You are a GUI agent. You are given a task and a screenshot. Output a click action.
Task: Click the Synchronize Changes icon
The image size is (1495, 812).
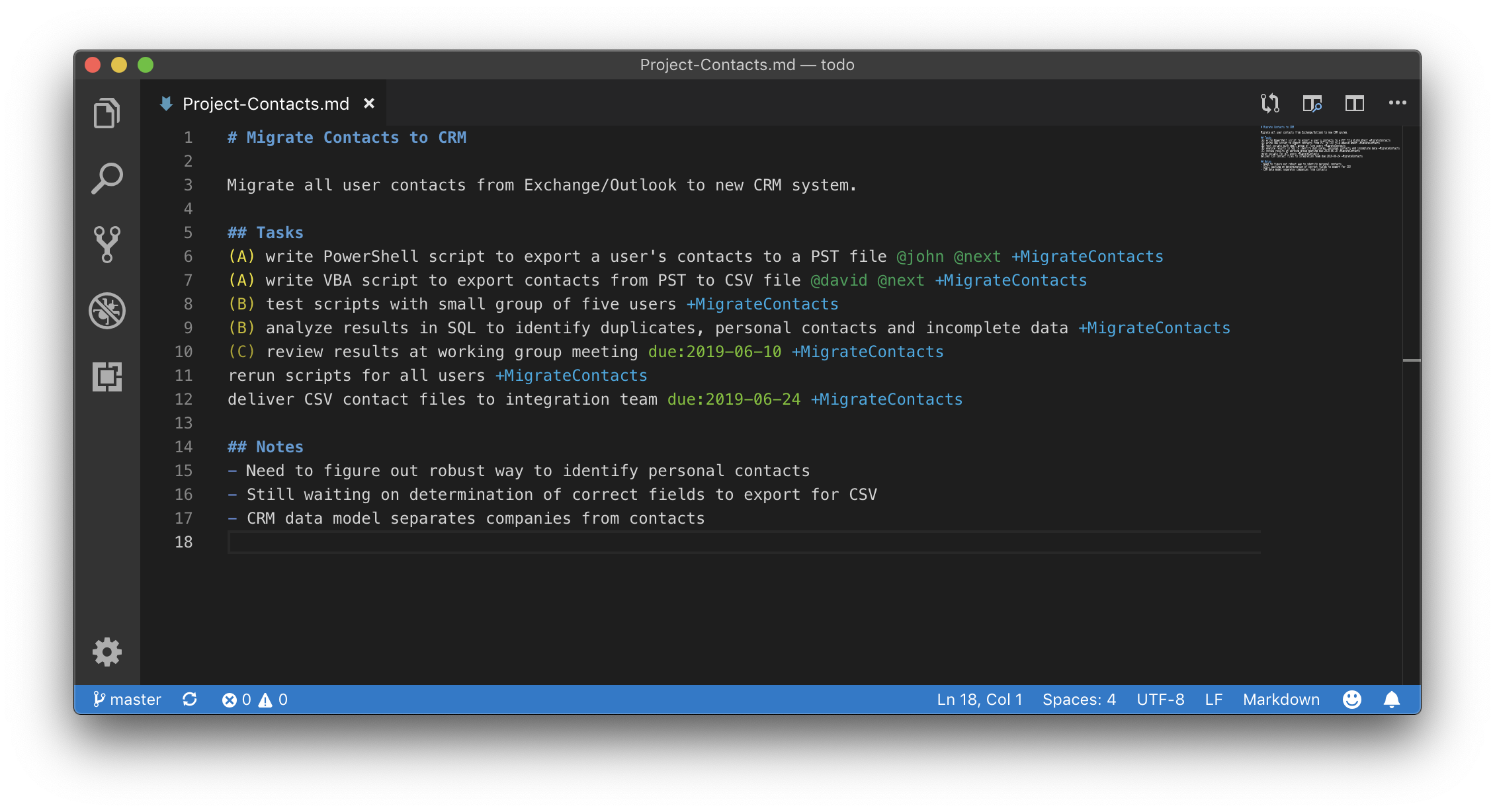click(190, 700)
